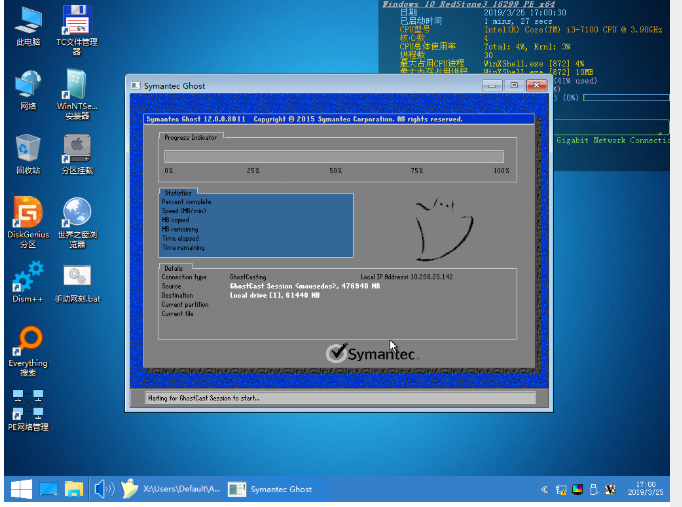This screenshot has height=507, width=682.
Task: Open File Explorer from the taskbar
Action: (74, 489)
